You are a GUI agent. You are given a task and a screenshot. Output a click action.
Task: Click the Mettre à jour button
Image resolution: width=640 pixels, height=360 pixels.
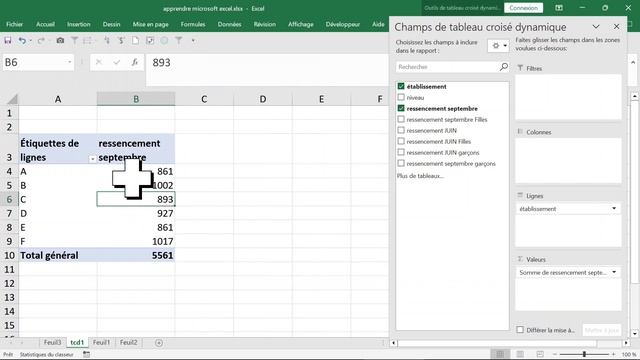tap(602, 330)
